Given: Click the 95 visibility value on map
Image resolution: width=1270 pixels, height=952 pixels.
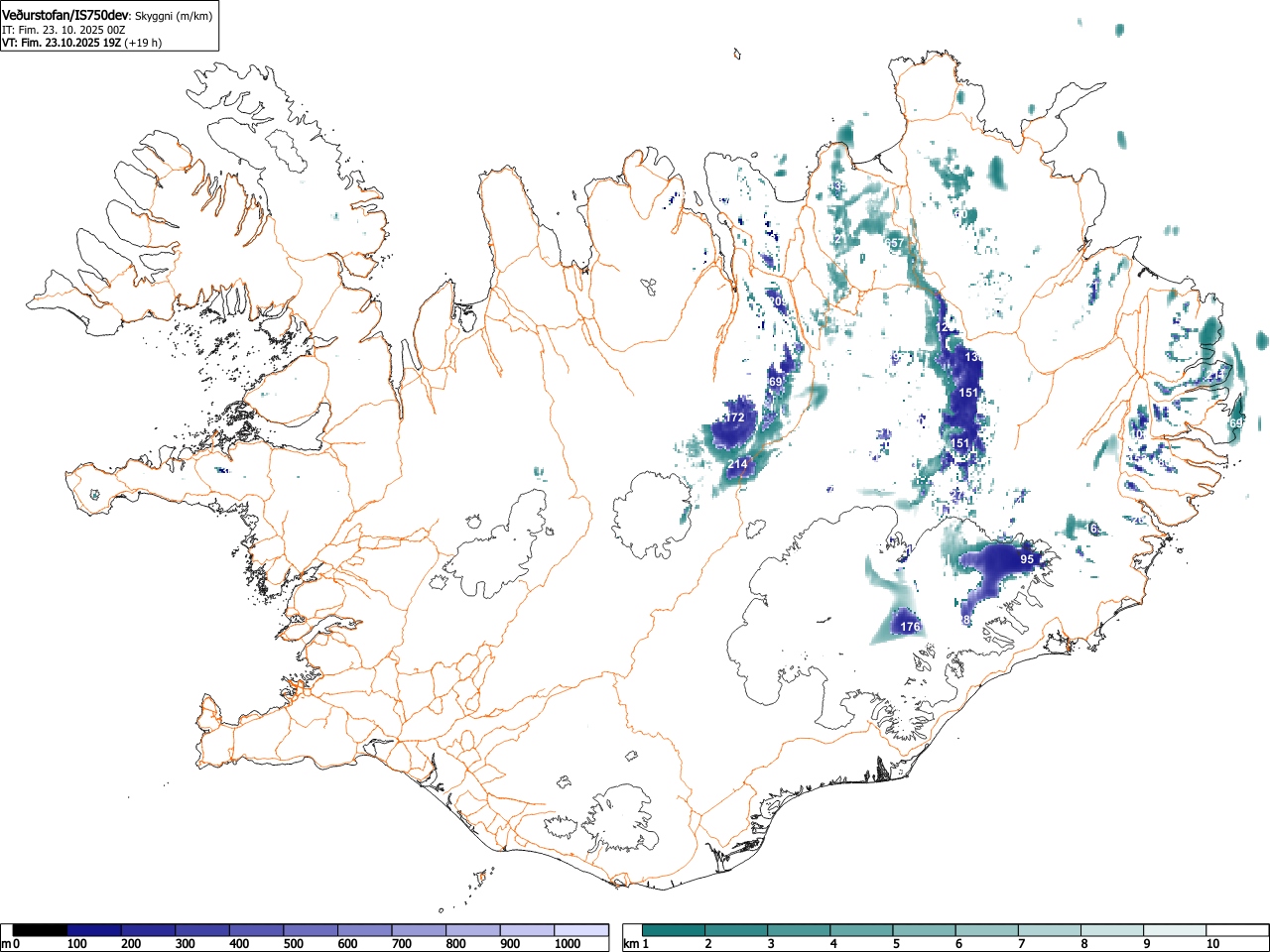Looking at the screenshot, I should (x=1027, y=559).
